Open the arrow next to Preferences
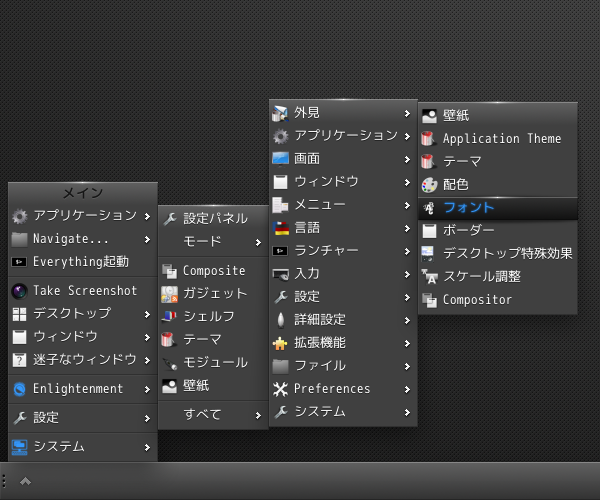The image size is (600, 500). [x=407, y=389]
